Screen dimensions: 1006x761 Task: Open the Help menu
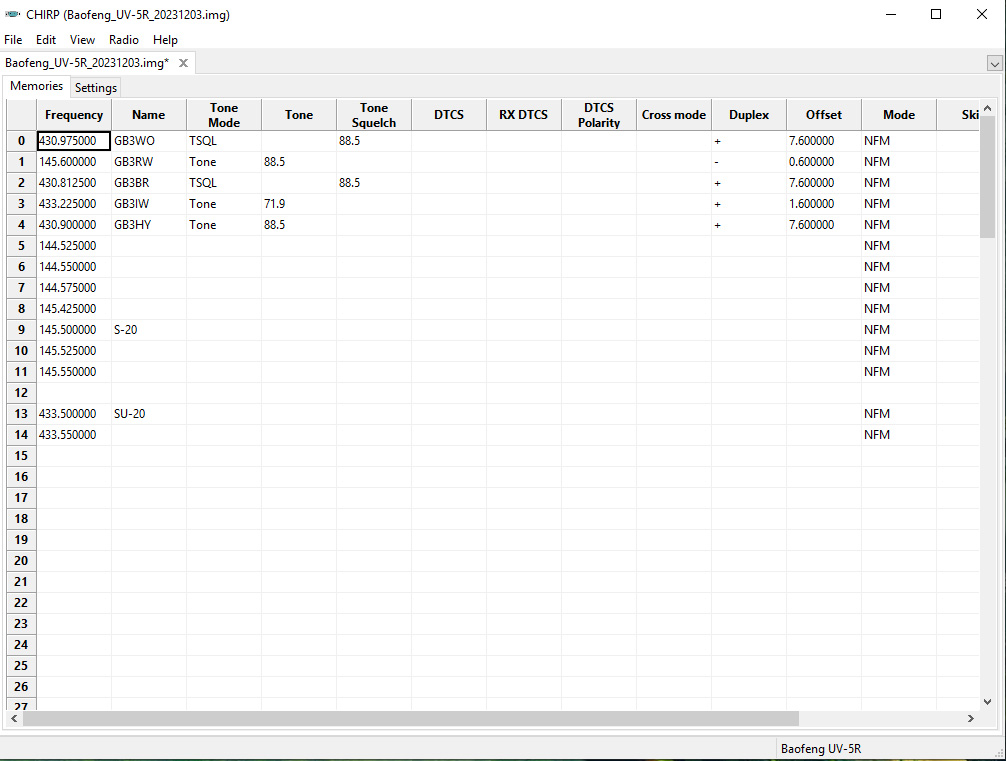coord(165,40)
